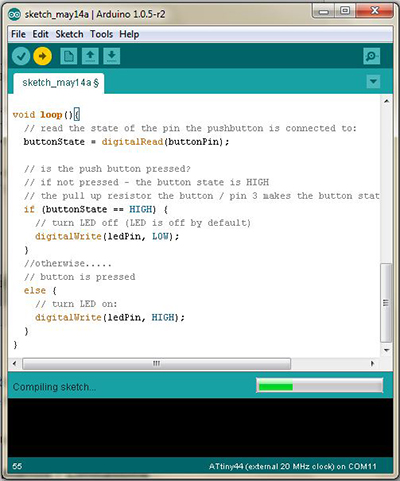This screenshot has width=400, height=481.
Task: Click the ATtiny44 board status text
Action: 292,466
